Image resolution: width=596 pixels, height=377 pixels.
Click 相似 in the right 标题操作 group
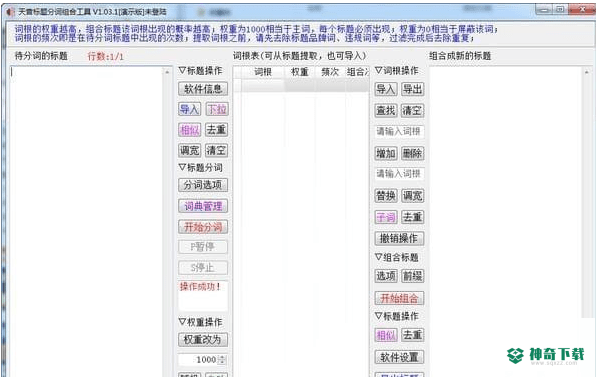385,335
